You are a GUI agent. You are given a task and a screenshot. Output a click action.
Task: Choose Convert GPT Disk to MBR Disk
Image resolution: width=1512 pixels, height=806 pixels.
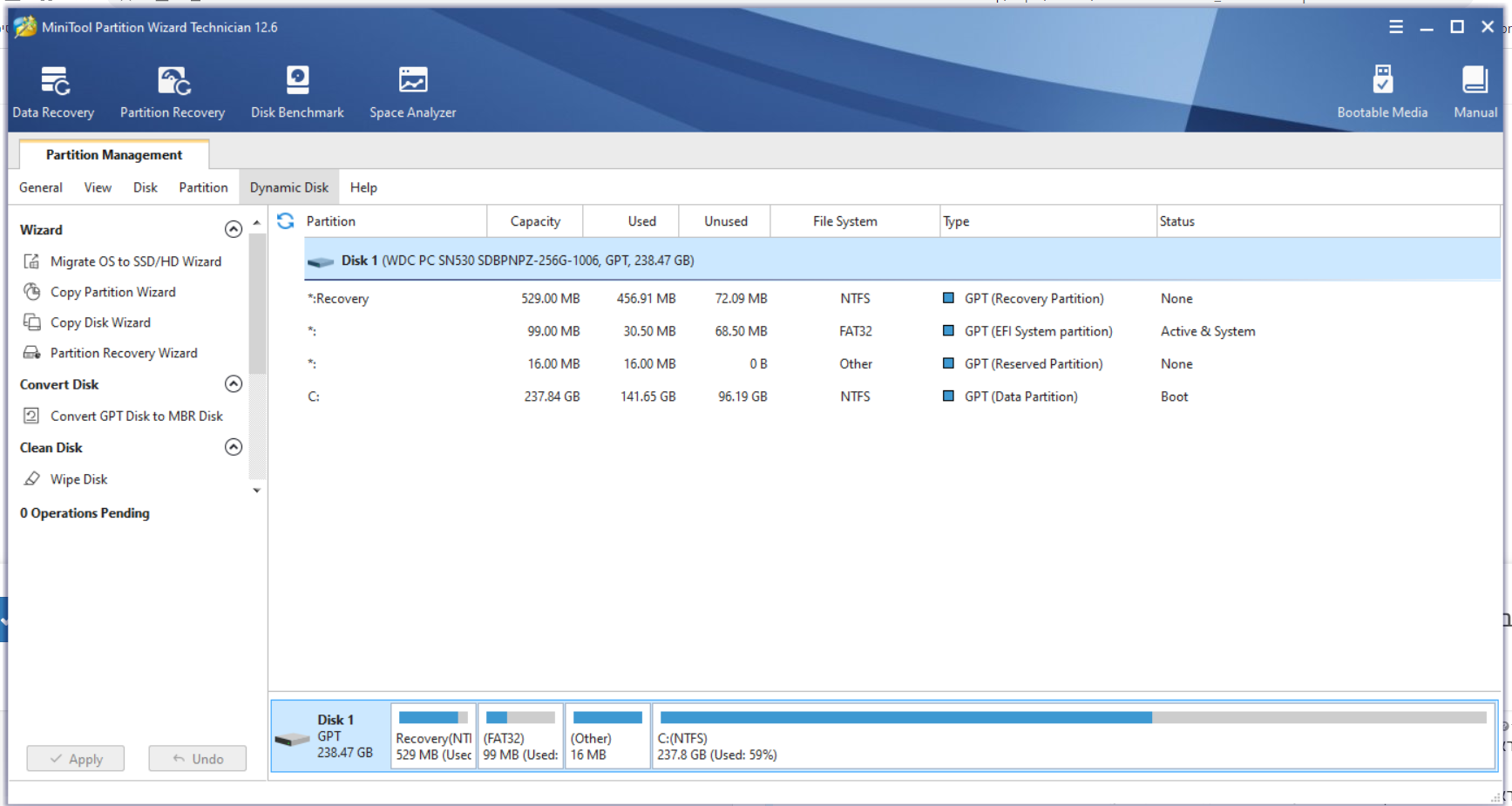(137, 416)
